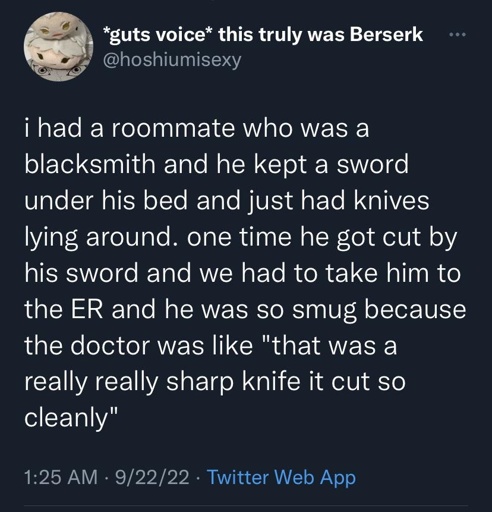This screenshot has height=512, width=492.
Task: Click the phrase "got cut by"
Action: pyautogui.click(x=397, y=238)
